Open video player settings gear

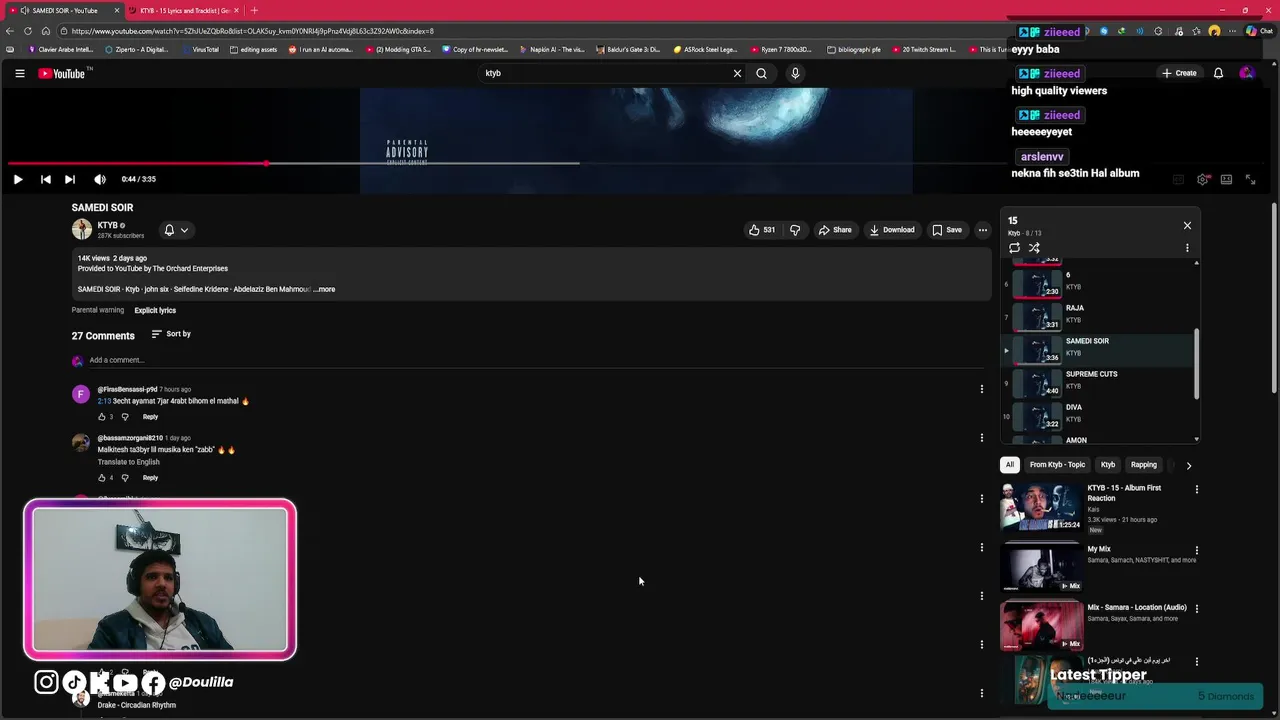point(1202,179)
